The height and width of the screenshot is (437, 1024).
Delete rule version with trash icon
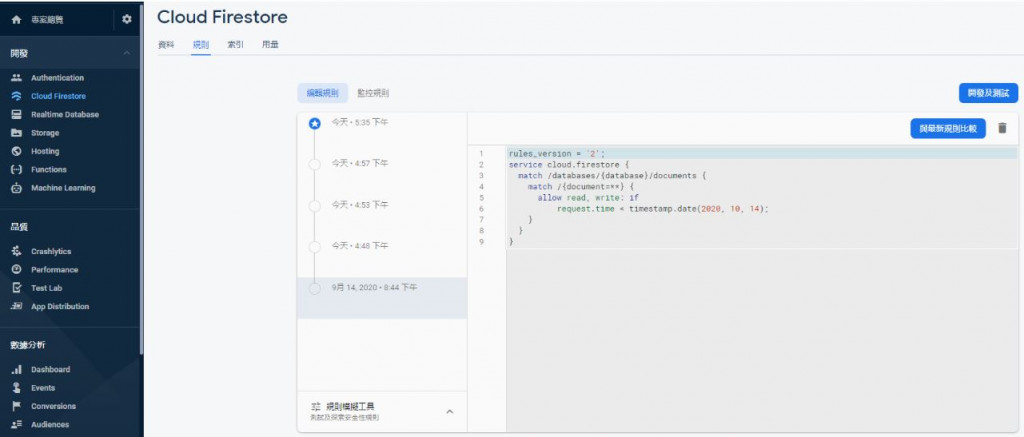[x=1002, y=129]
